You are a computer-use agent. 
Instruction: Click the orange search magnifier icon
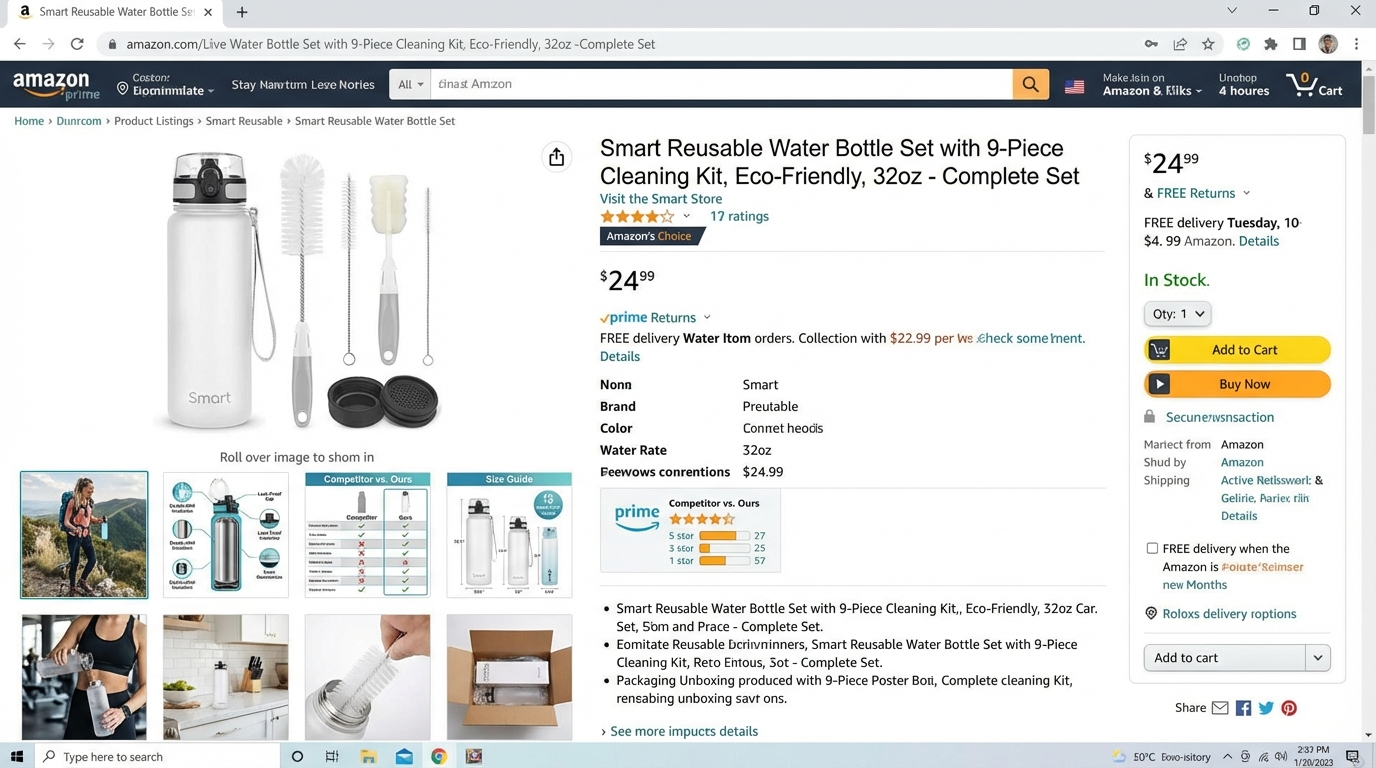click(x=1030, y=84)
